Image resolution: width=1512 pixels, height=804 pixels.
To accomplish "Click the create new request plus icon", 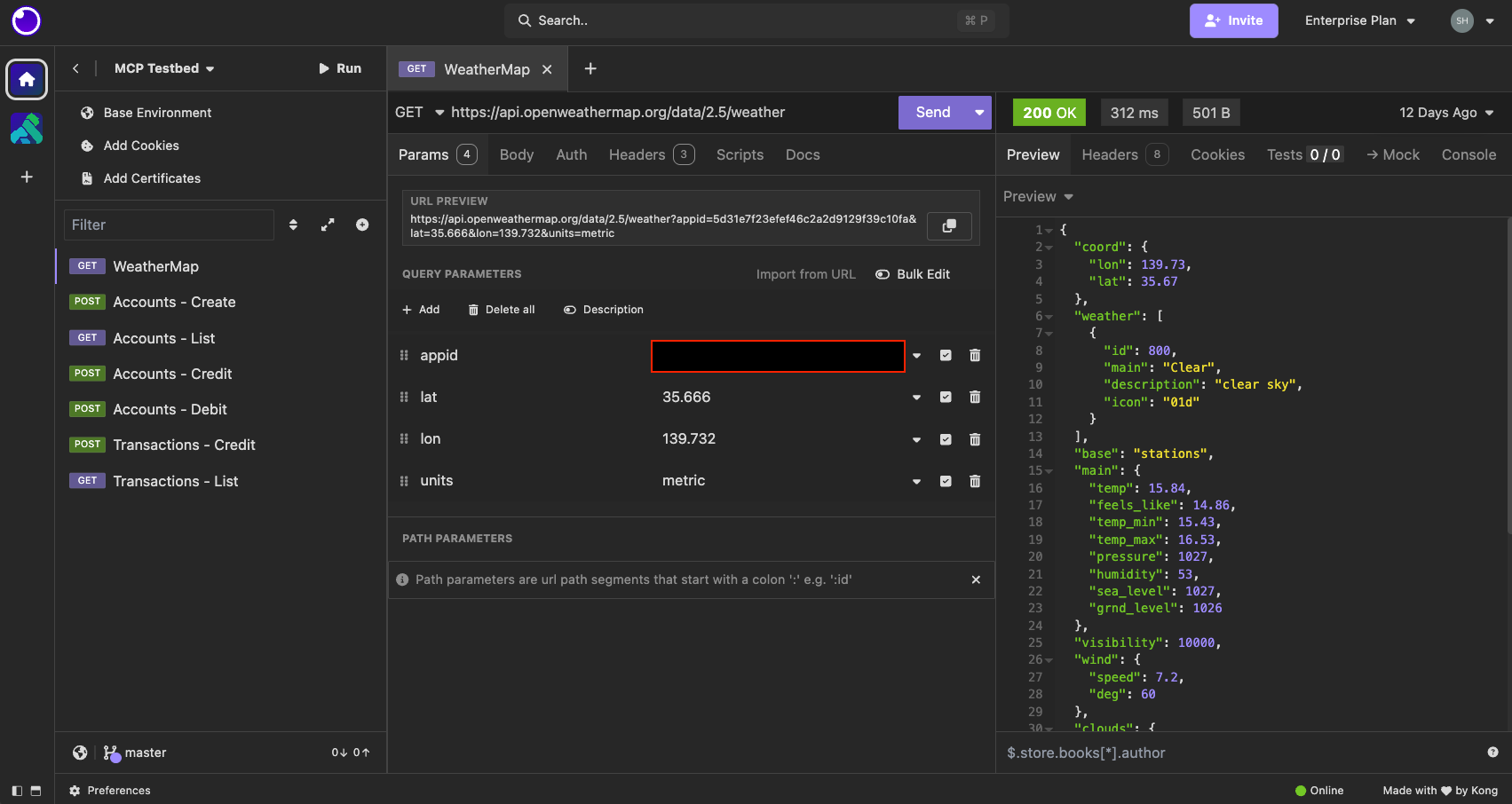I will pyautogui.click(x=362, y=225).
